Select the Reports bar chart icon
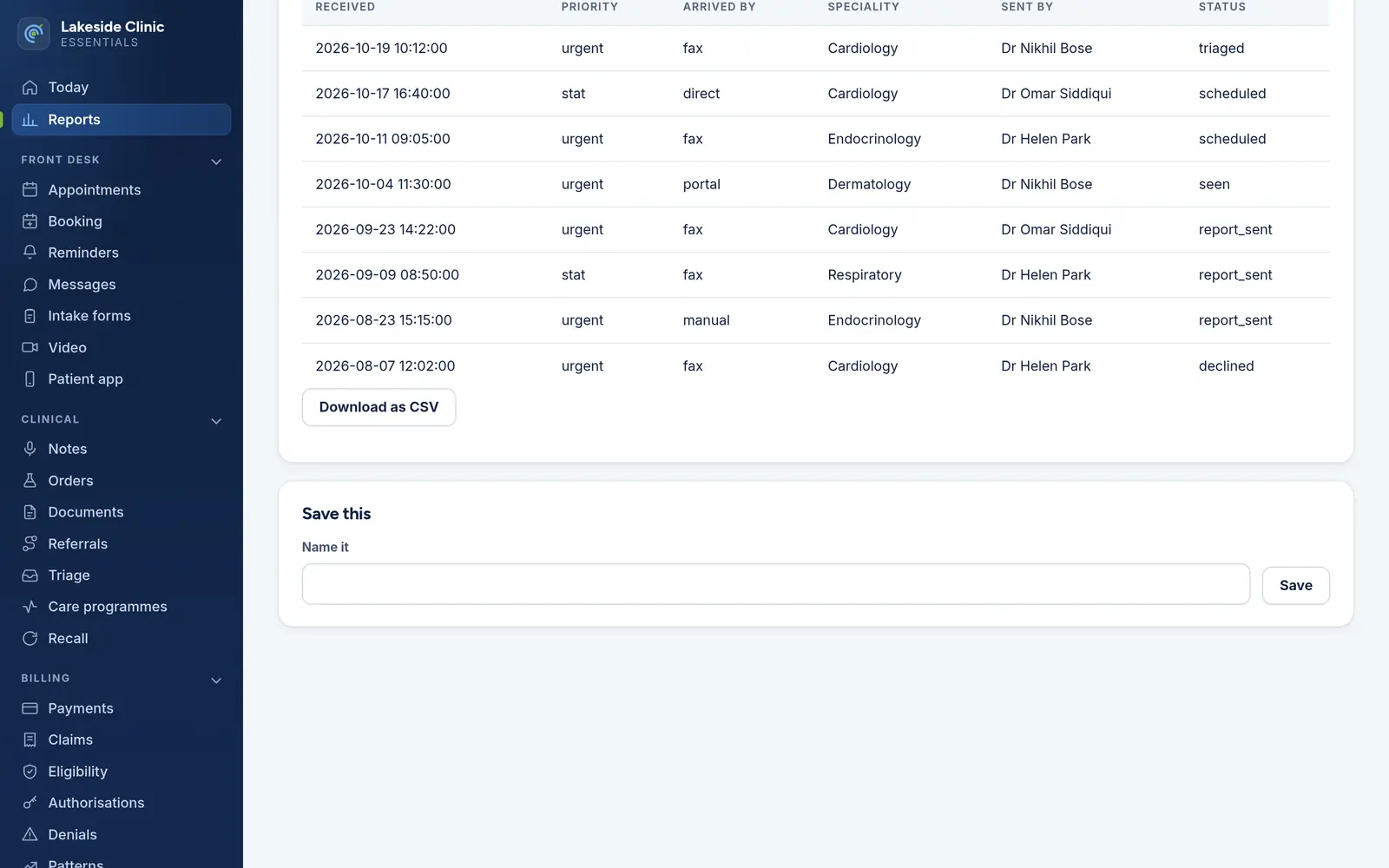The width and height of the screenshot is (1389, 868). (30, 120)
